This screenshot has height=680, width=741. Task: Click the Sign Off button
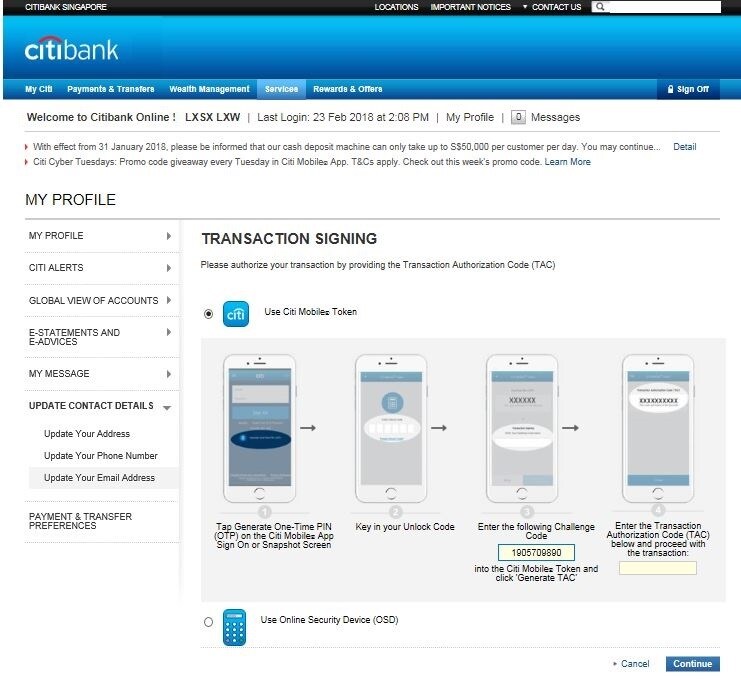point(688,89)
